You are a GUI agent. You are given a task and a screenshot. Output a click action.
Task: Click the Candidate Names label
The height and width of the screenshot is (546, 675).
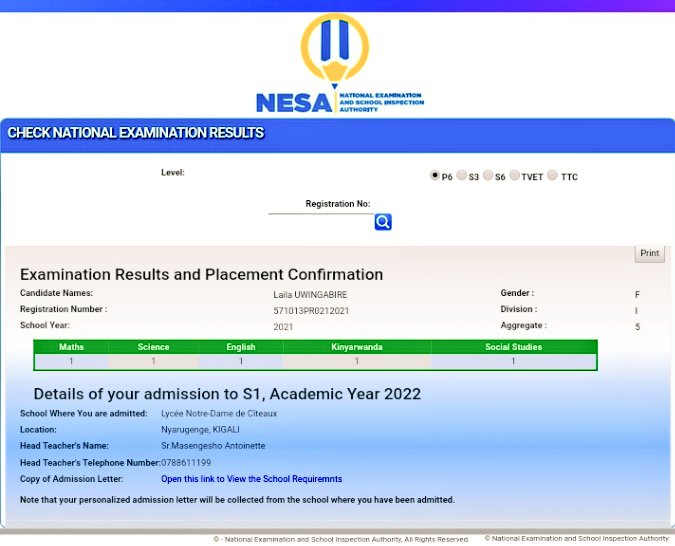pos(56,293)
